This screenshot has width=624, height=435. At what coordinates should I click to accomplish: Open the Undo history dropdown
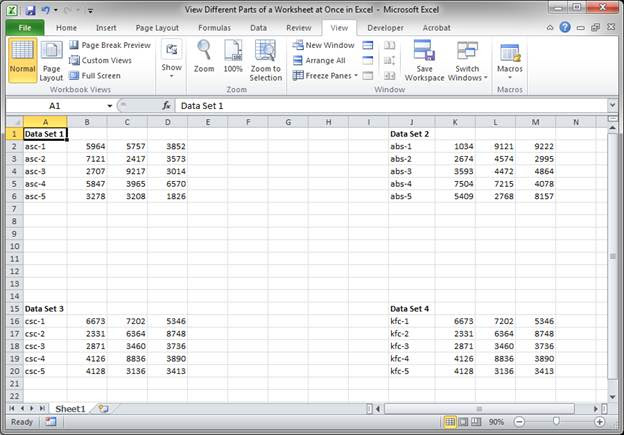click(56, 10)
